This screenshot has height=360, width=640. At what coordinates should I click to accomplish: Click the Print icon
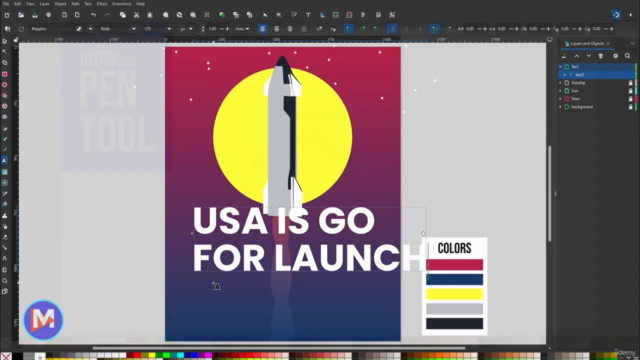pyautogui.click(x=49, y=15)
